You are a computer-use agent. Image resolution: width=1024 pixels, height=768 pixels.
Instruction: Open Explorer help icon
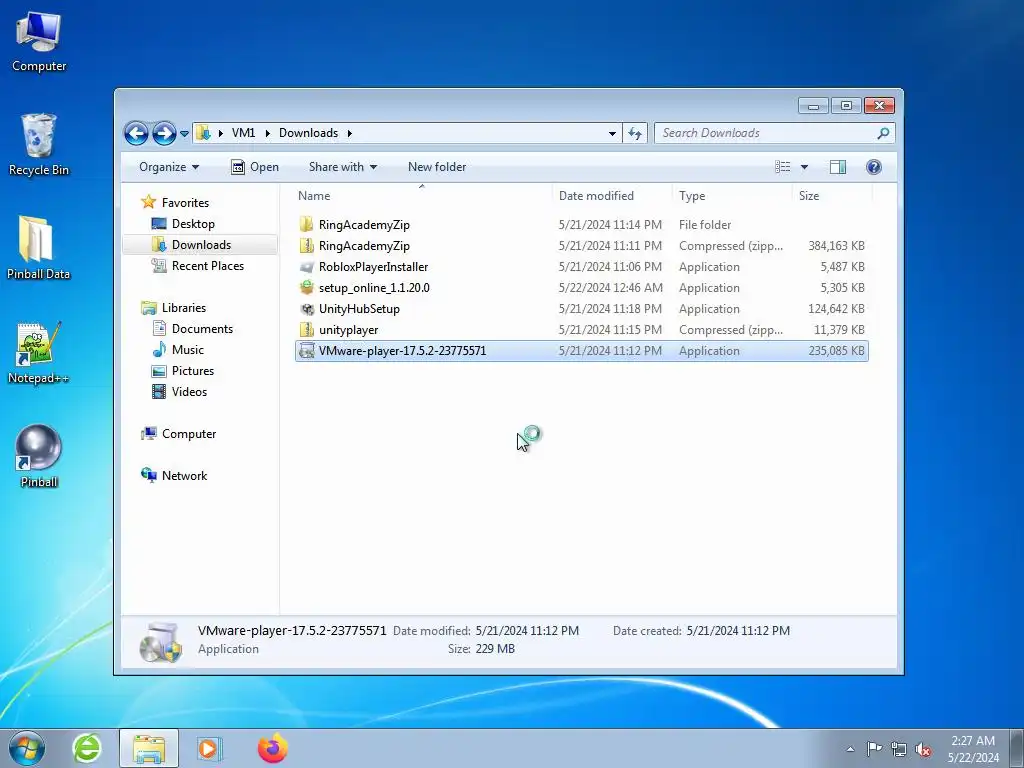tap(874, 167)
